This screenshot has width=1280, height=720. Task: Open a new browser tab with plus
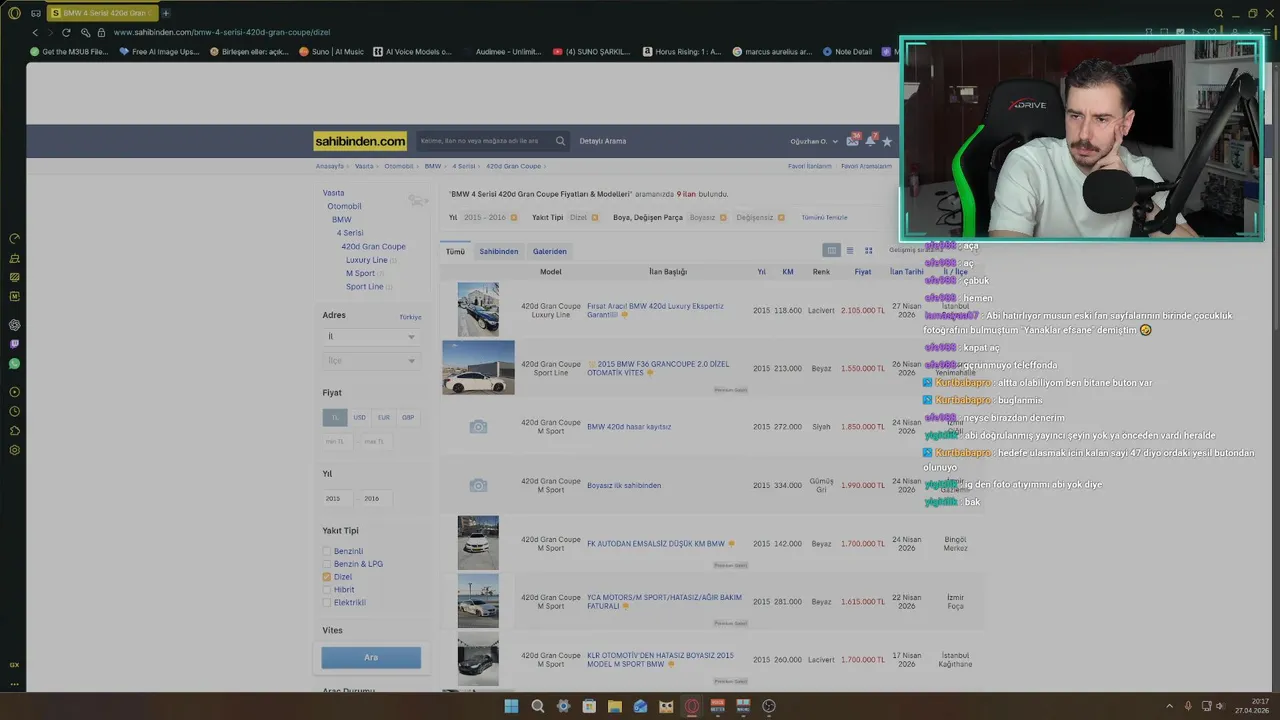click(166, 13)
